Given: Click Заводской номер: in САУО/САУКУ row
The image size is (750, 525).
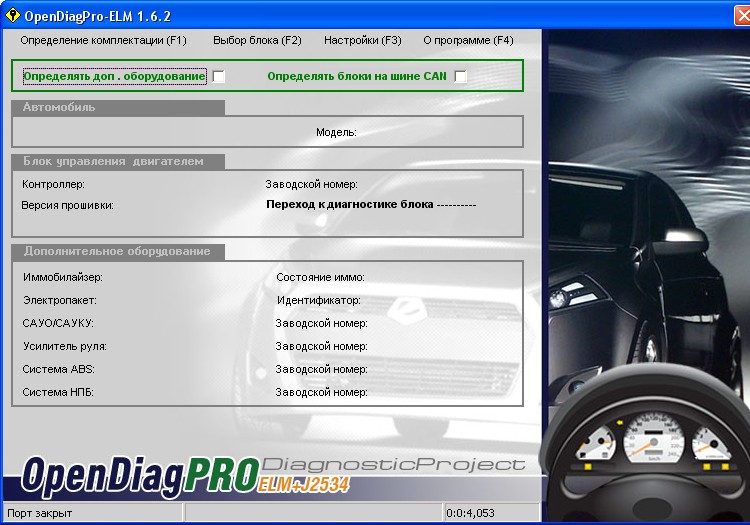Looking at the screenshot, I should coord(321,323).
